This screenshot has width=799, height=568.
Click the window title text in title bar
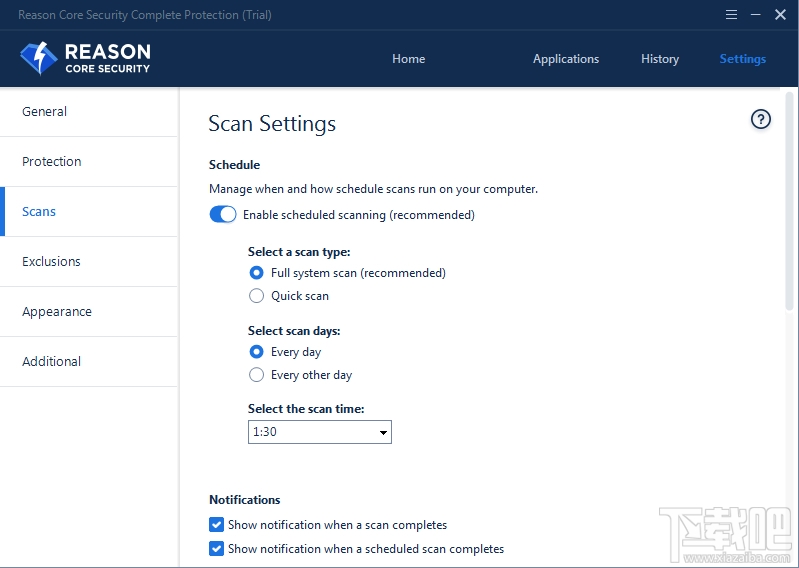point(145,15)
